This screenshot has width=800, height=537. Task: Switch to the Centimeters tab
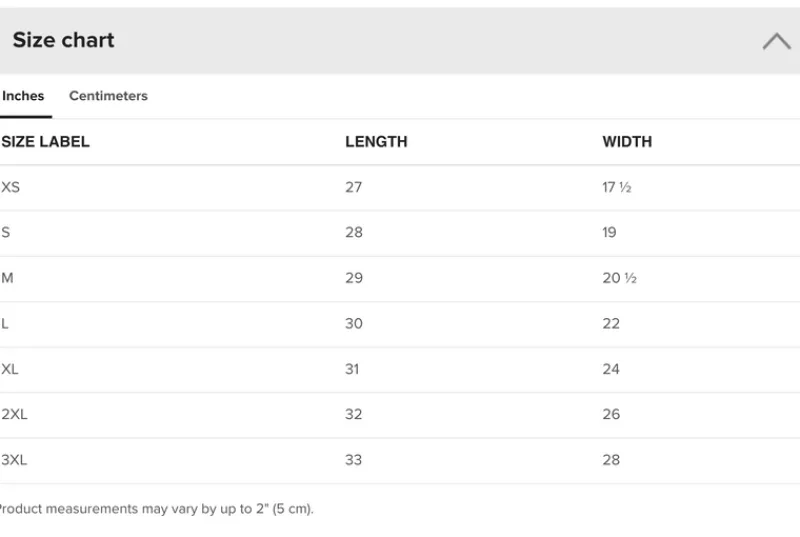click(x=108, y=96)
